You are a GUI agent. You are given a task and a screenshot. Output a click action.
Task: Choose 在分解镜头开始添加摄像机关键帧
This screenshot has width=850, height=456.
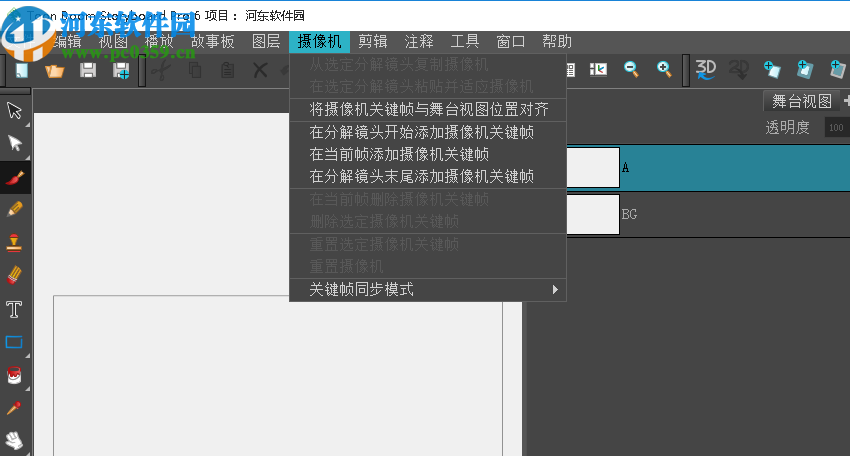[x=428, y=132]
